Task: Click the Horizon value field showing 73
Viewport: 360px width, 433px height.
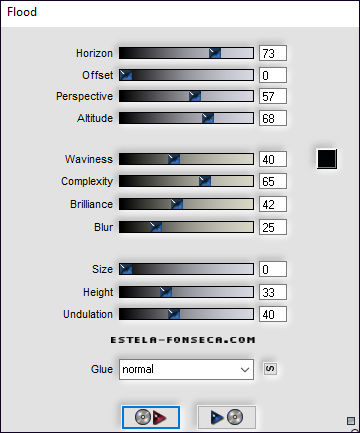Action: pyautogui.click(x=273, y=53)
